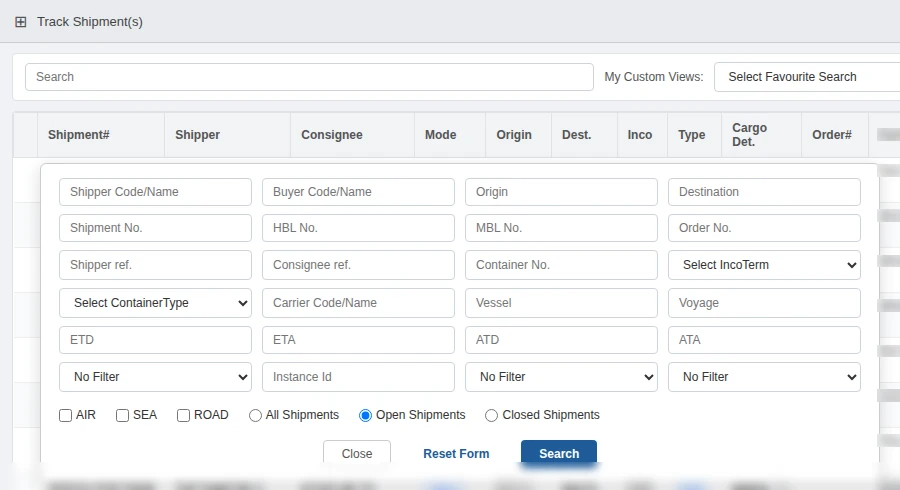This screenshot has height=490, width=900.
Task: Focus the Destination filter field
Action: point(764,192)
